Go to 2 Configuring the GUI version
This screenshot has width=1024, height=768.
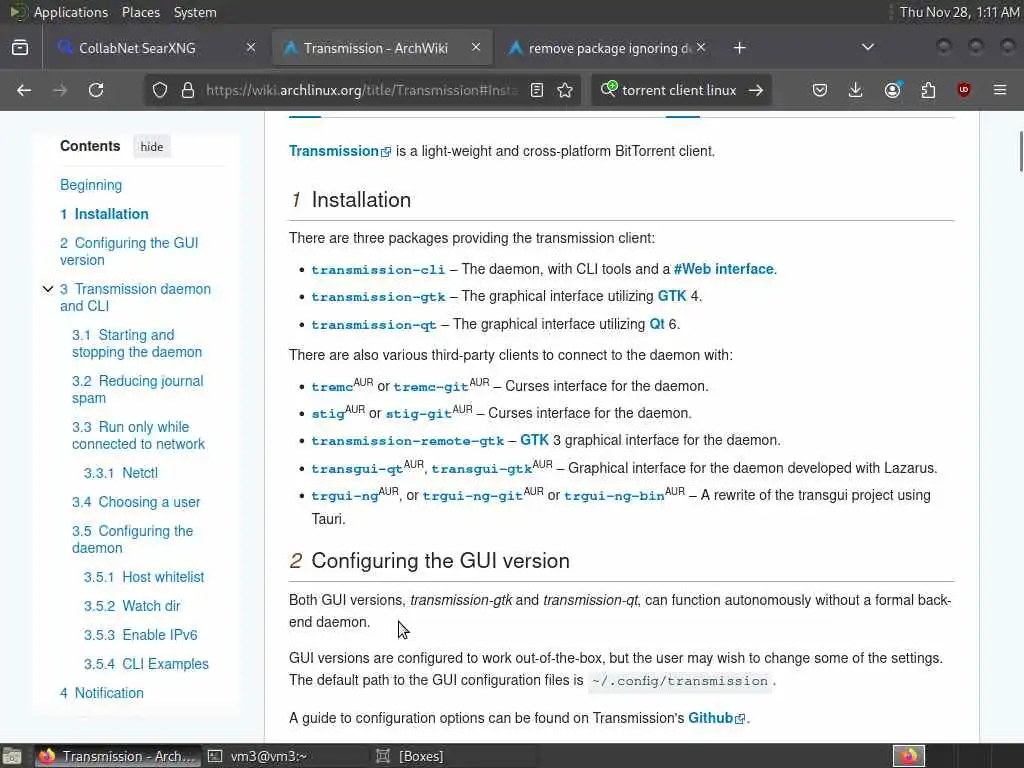[129, 251]
